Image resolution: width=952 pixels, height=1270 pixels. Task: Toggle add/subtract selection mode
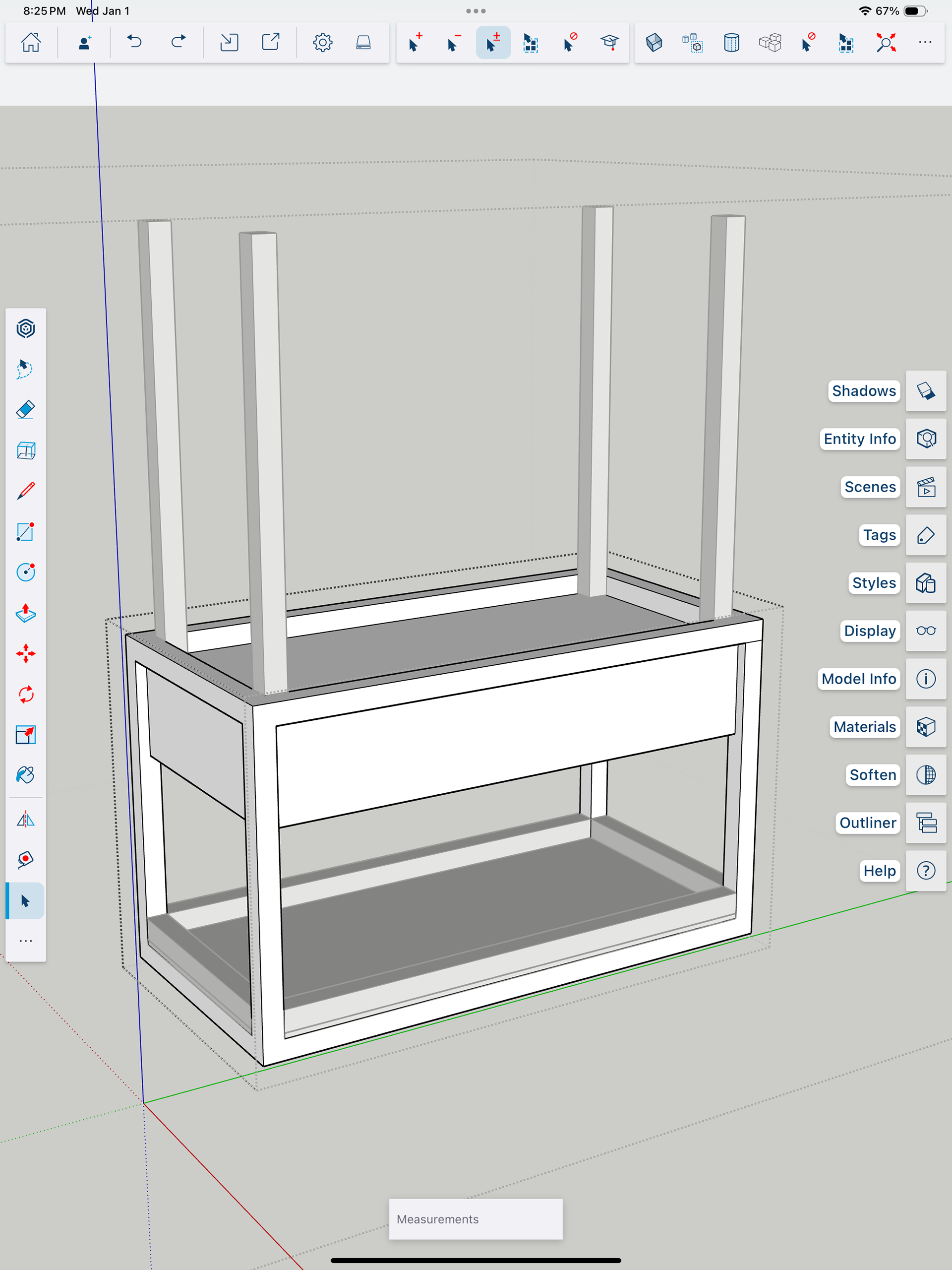493,43
